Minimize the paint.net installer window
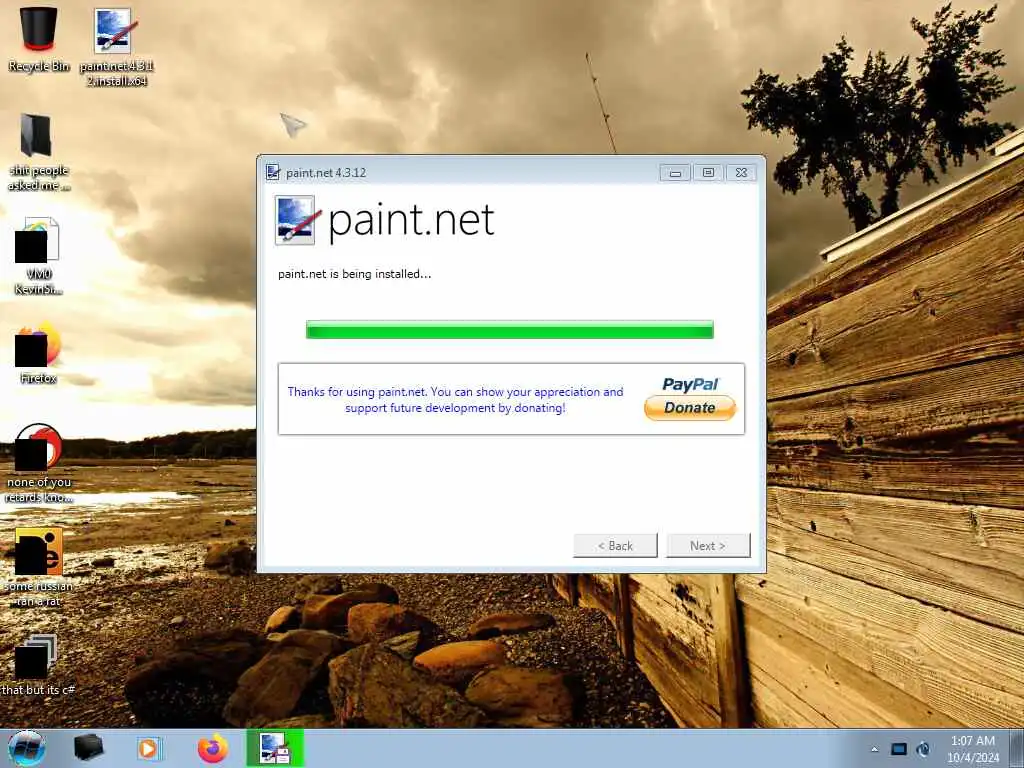This screenshot has width=1024, height=768. click(x=675, y=173)
